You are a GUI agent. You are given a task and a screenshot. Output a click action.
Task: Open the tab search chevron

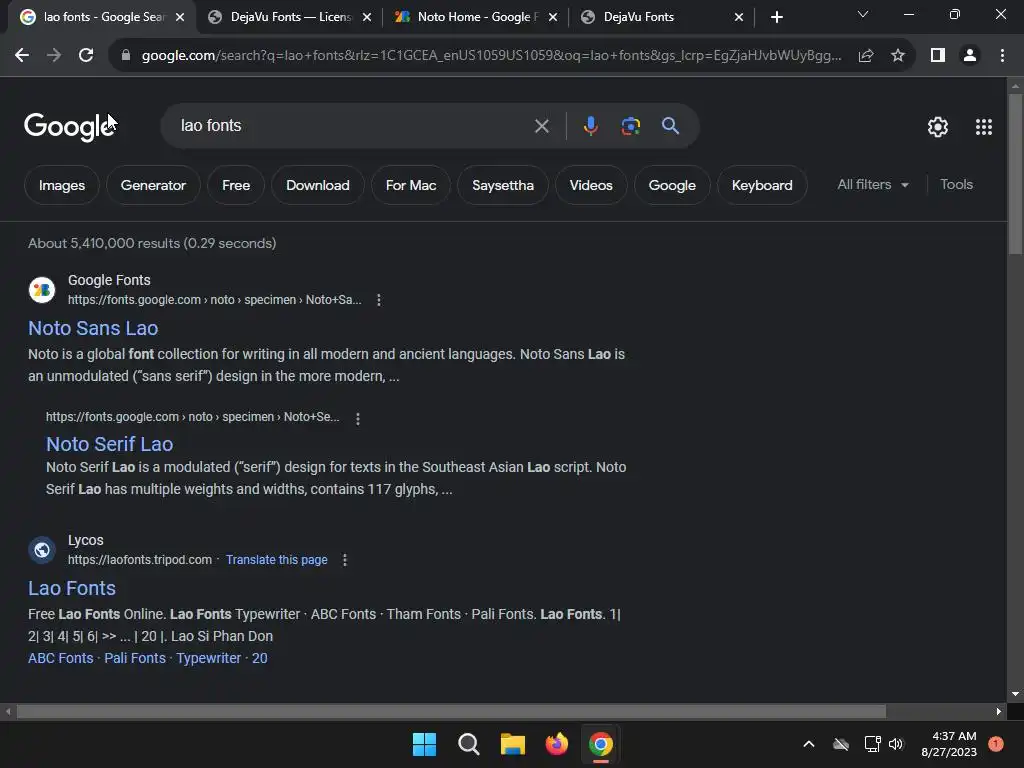coord(863,14)
